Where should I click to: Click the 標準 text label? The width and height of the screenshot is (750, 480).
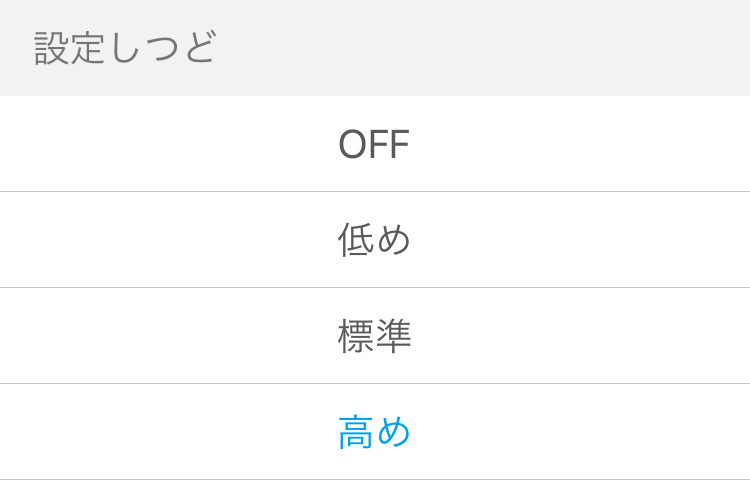point(374,336)
